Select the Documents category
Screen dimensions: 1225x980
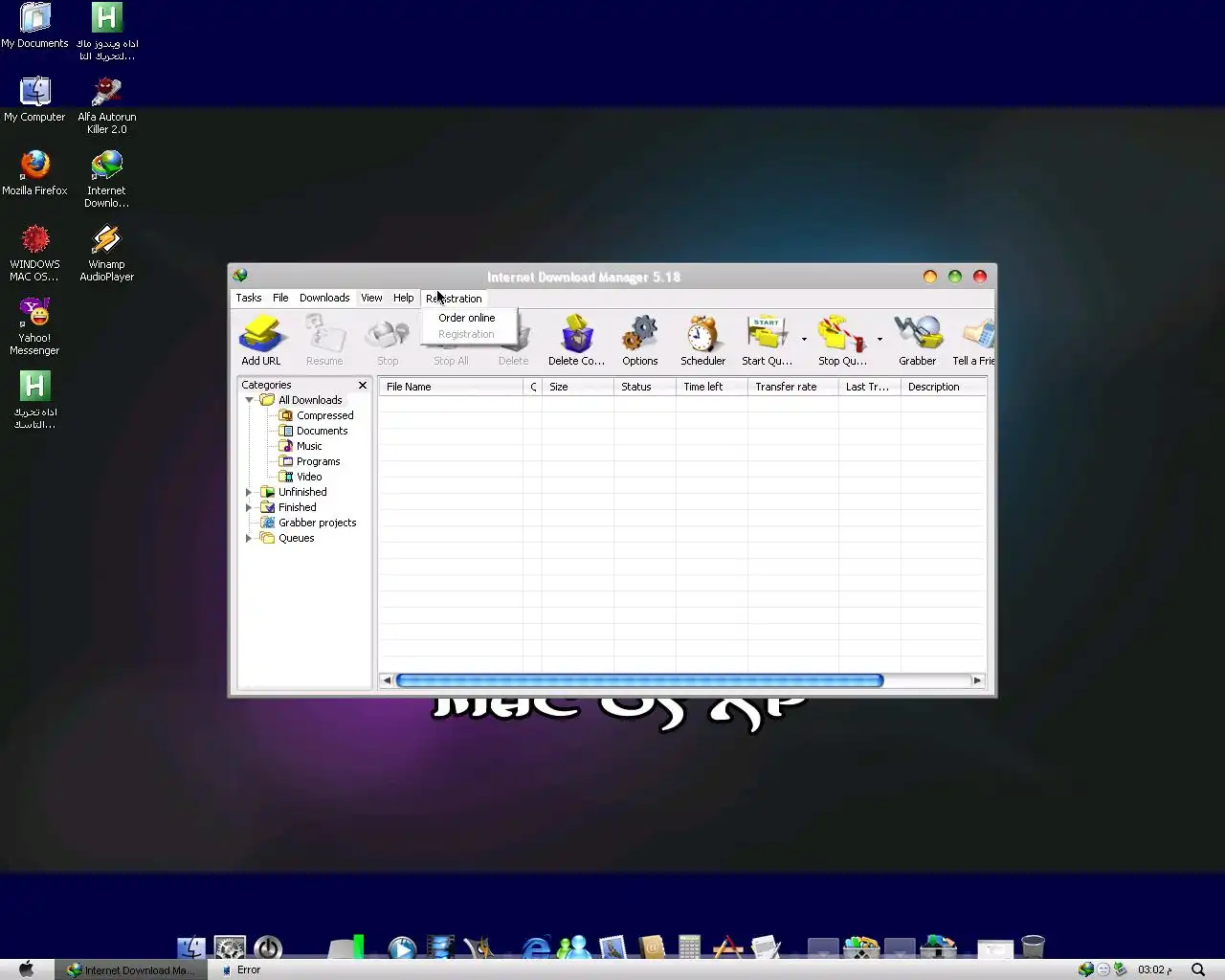[313, 431]
